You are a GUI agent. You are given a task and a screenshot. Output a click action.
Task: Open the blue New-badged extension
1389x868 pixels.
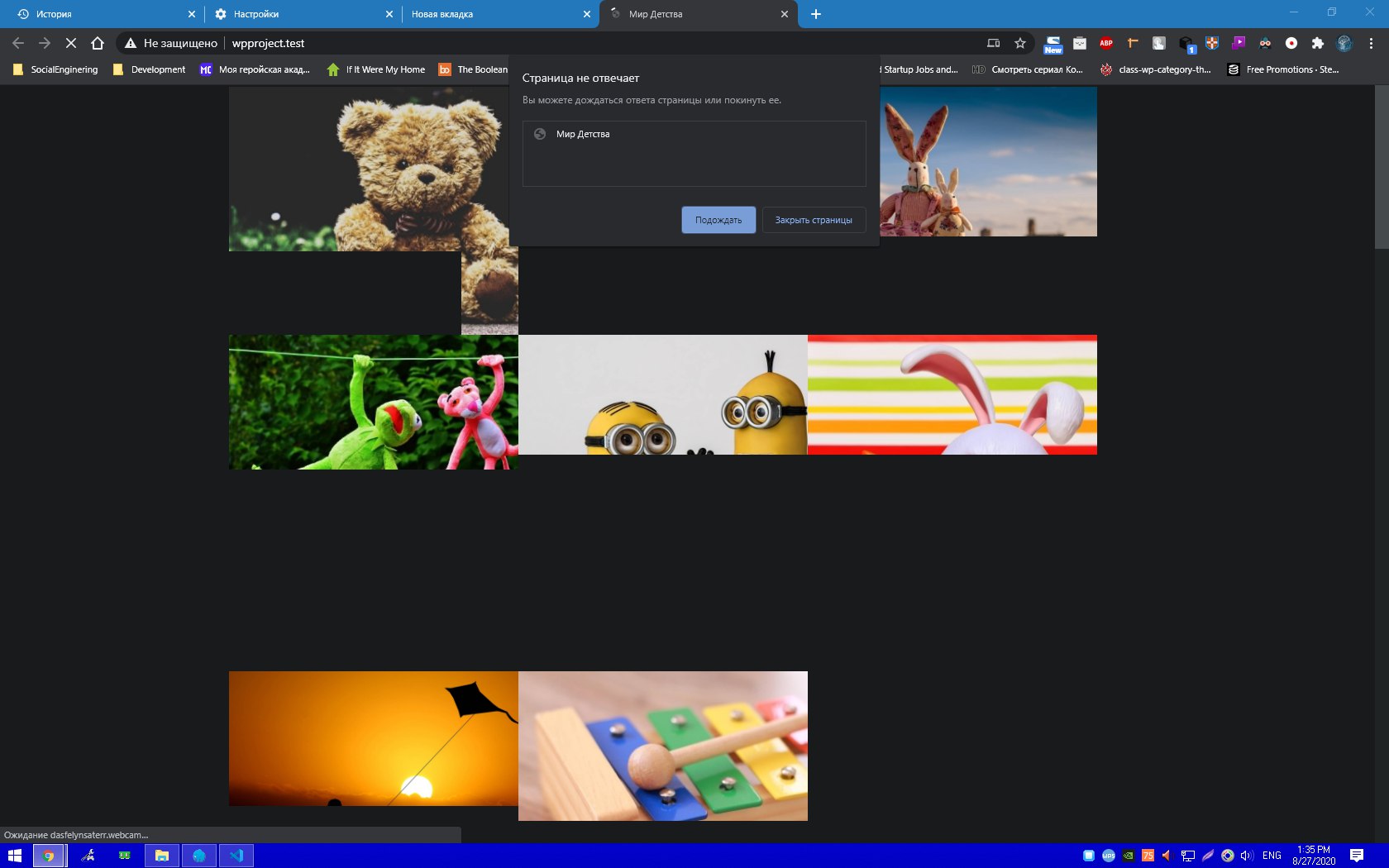(1053, 44)
